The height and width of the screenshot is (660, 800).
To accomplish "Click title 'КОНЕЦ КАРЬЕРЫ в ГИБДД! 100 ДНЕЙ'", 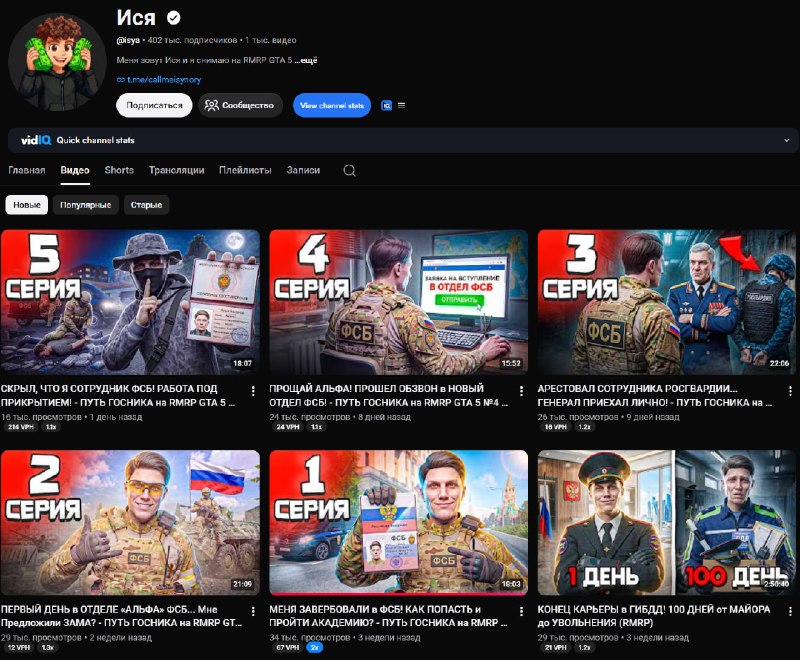I will (654, 616).
